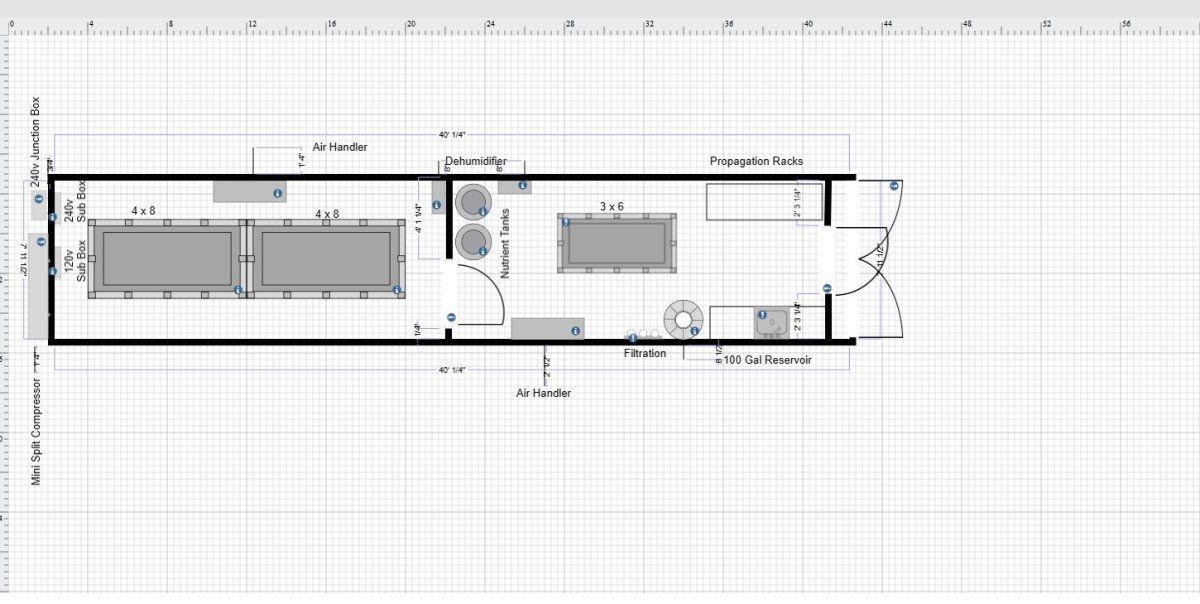Select the right 4 x 8 grow table
1200x604 pixels.
[326, 259]
